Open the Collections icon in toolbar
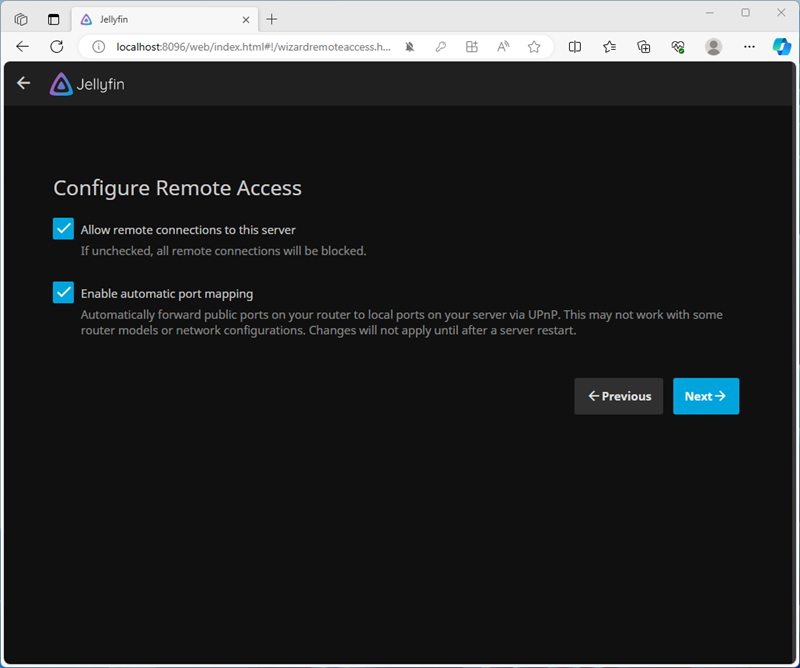 [x=644, y=47]
